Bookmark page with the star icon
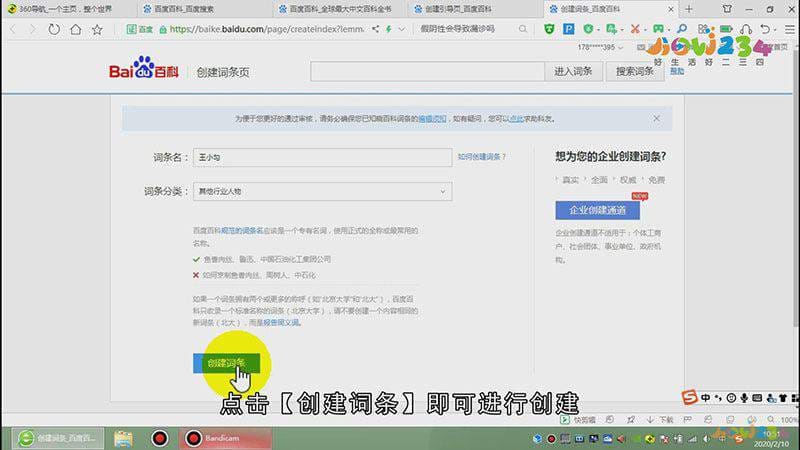800x450 pixels. pyautogui.click(x=97, y=30)
